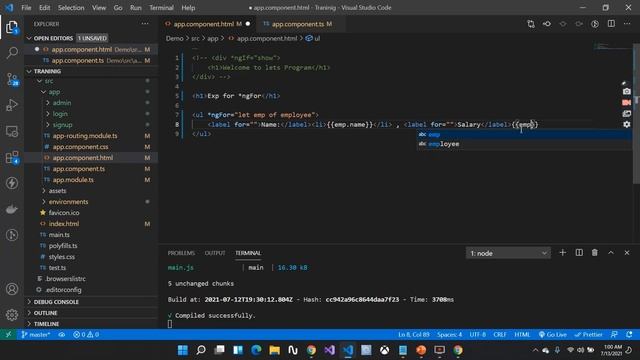640x360 pixels.
Task: Close the terminal panel
Action: click(x=627, y=253)
